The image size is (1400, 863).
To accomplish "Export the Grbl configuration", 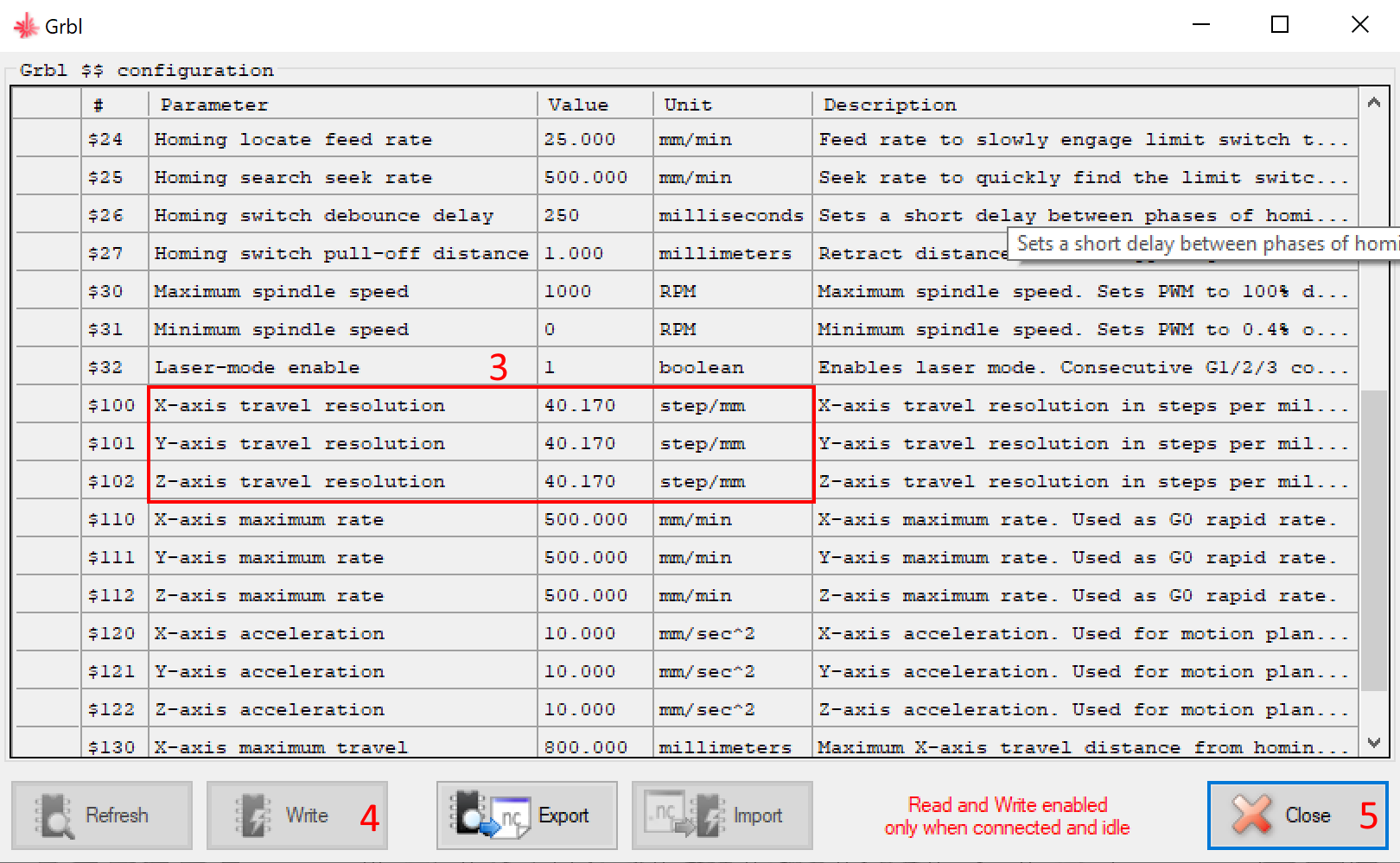I will pos(527,815).
